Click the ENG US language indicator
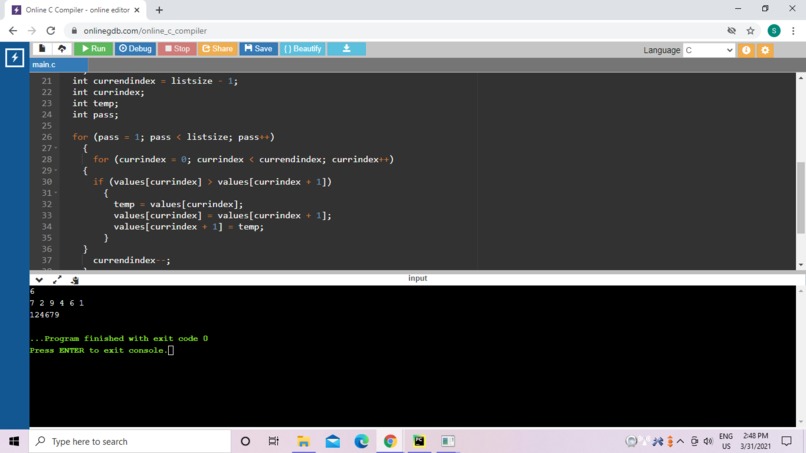This screenshot has width=806, height=453. 726,441
